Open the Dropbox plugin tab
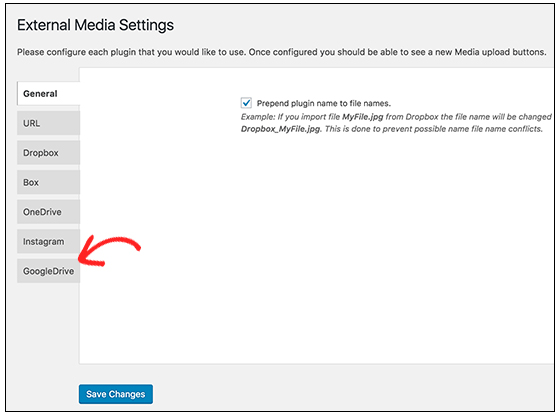Image resolution: width=560 pixels, height=416 pixels. (x=48, y=153)
